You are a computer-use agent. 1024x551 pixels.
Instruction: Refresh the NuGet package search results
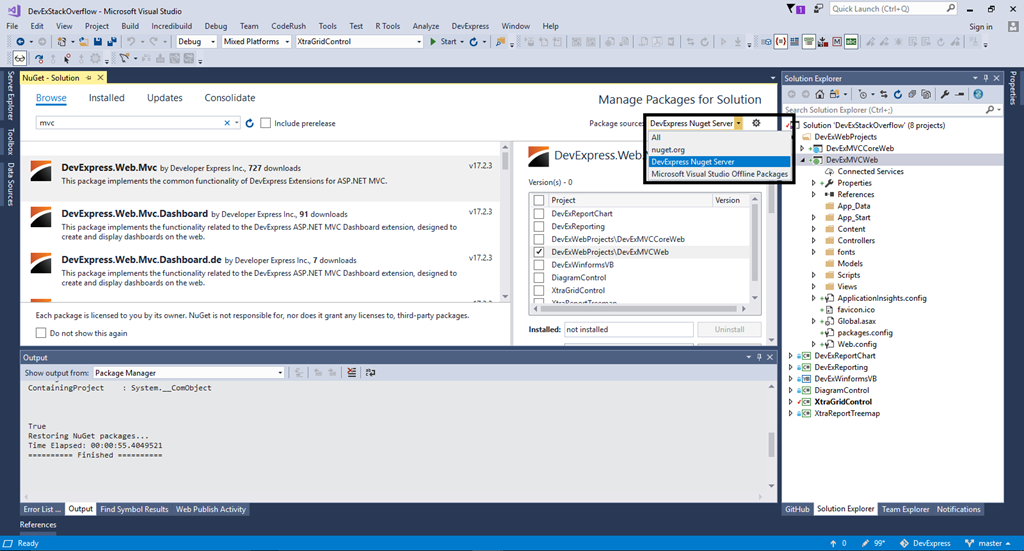249,123
